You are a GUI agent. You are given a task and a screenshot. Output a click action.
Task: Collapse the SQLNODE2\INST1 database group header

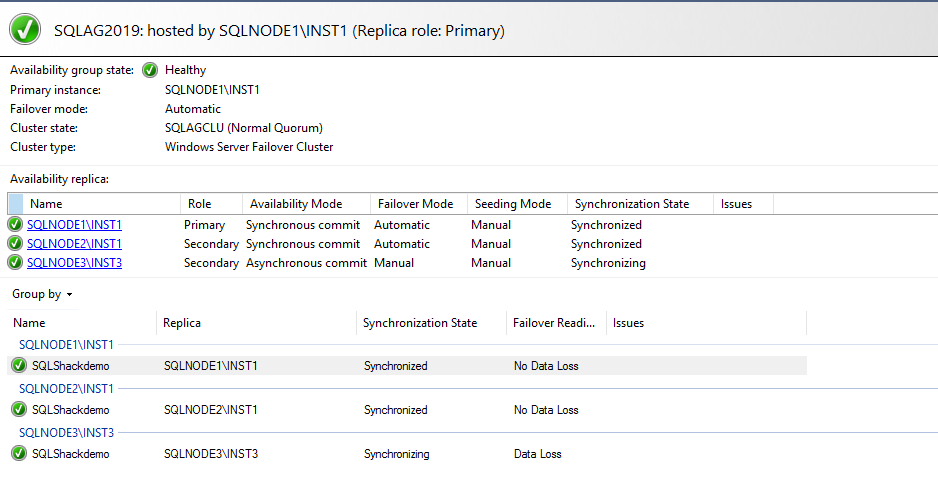pyautogui.click(x=66, y=389)
